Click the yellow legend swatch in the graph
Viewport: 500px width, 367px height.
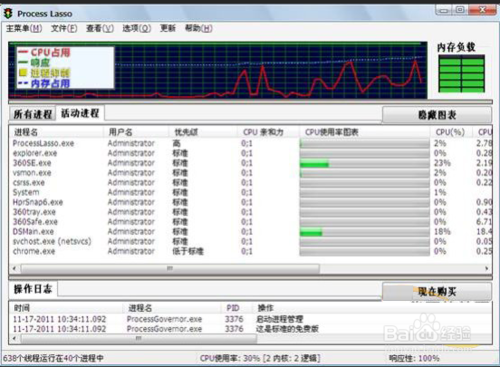pyautogui.click(x=23, y=72)
